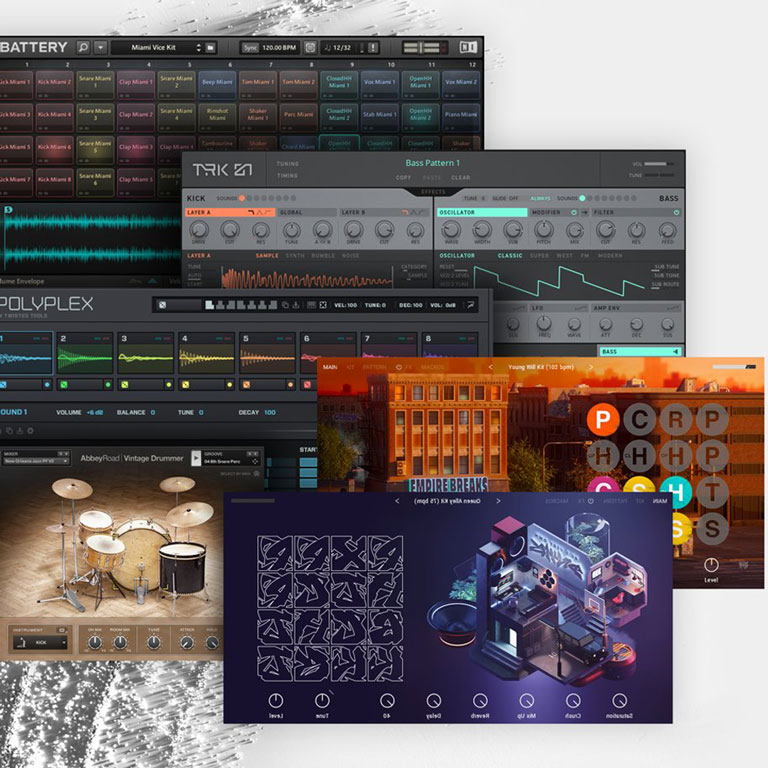The height and width of the screenshot is (768, 768).
Task: Click the Battery search magnifier icon
Action: click(83, 47)
